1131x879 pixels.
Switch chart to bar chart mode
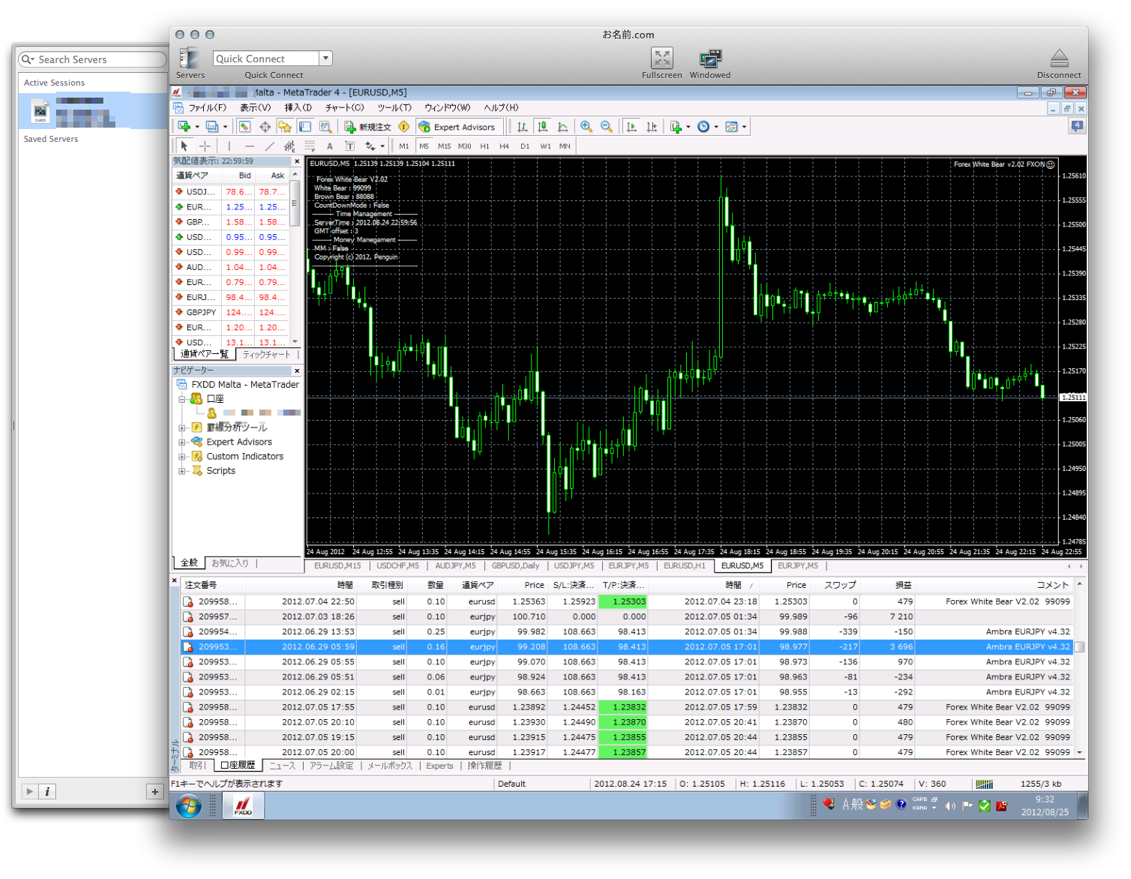point(522,127)
